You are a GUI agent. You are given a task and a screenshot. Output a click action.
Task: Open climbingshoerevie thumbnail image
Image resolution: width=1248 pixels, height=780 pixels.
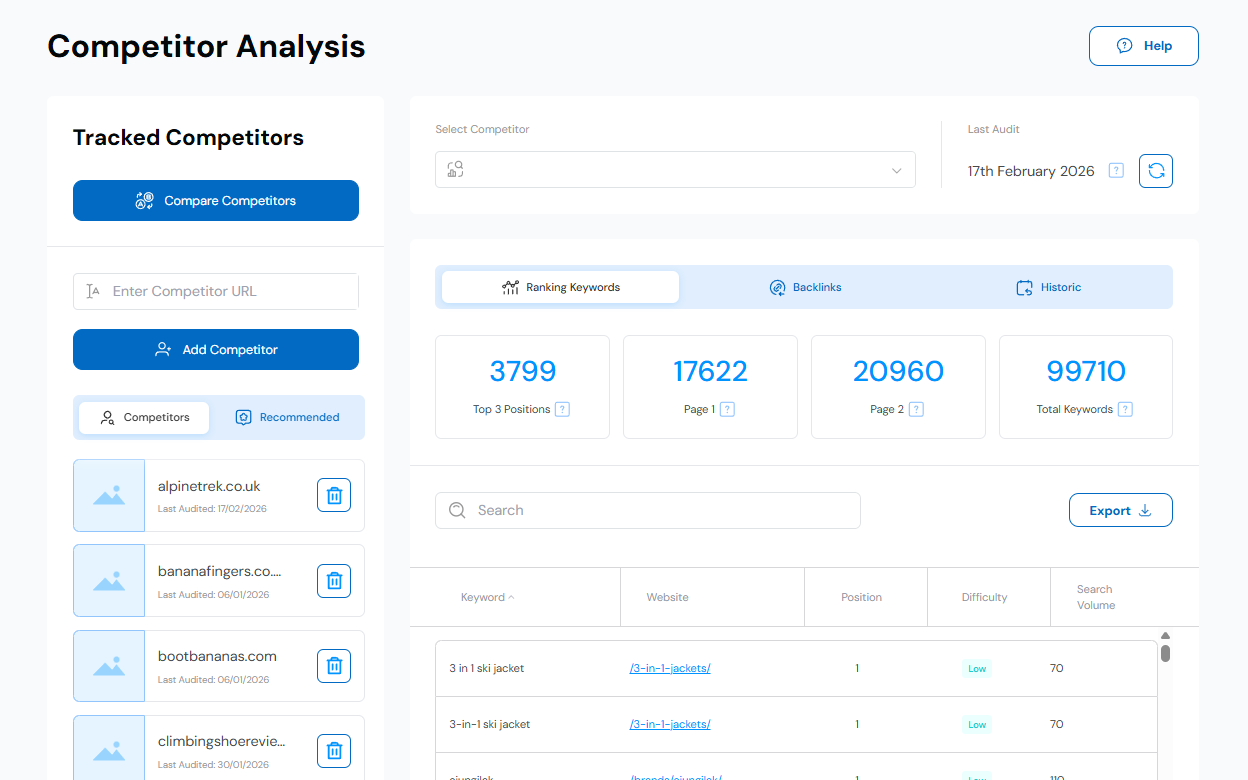tap(109, 748)
